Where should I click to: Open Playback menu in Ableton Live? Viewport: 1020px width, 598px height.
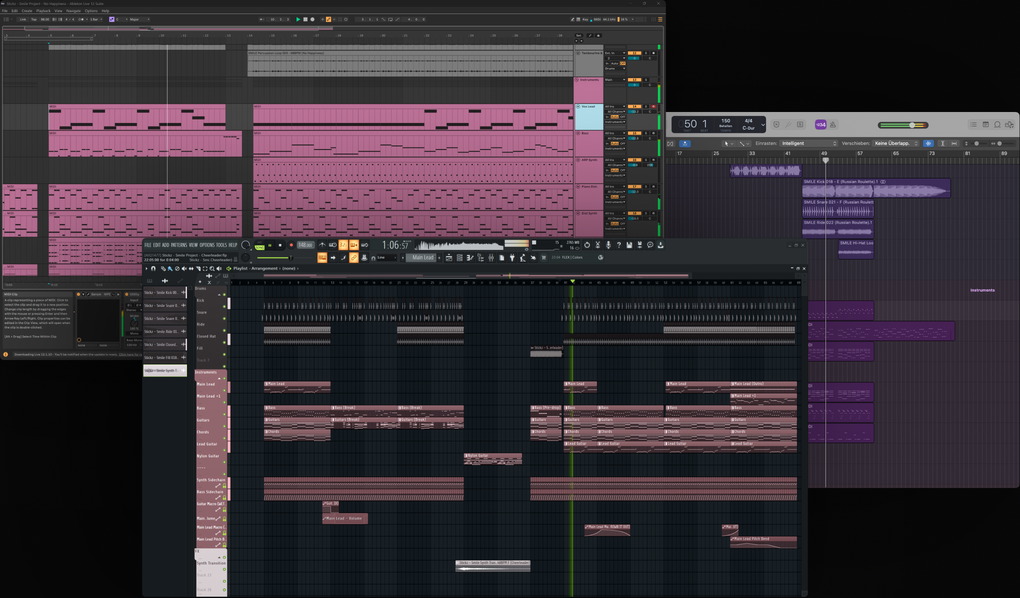[43, 11]
